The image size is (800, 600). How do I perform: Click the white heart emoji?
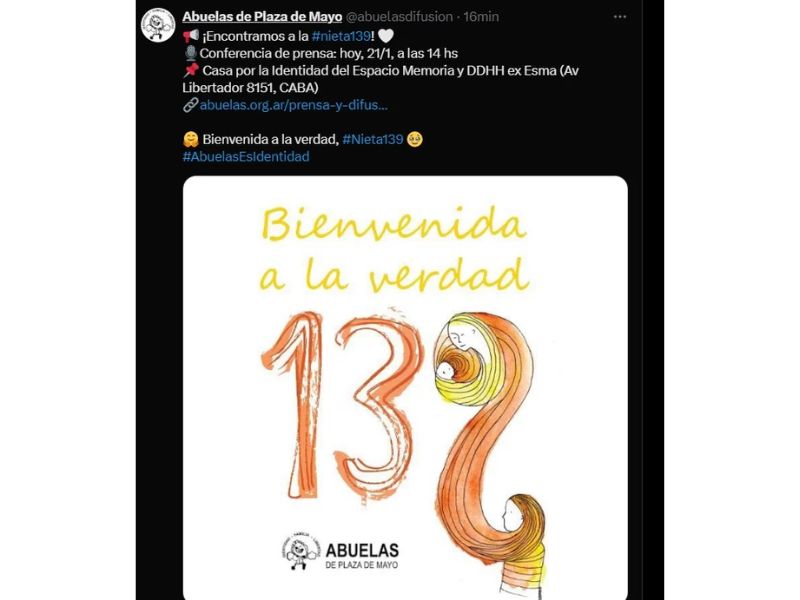386,36
